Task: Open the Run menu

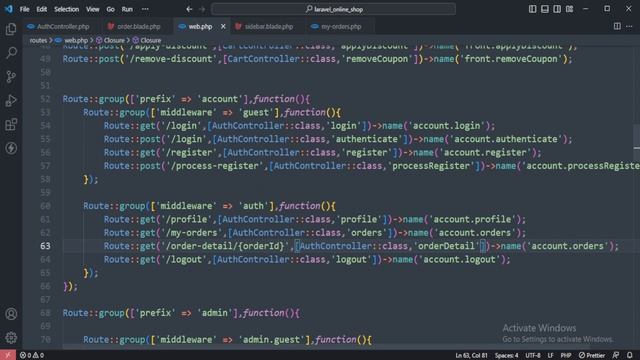Action: click(127, 9)
